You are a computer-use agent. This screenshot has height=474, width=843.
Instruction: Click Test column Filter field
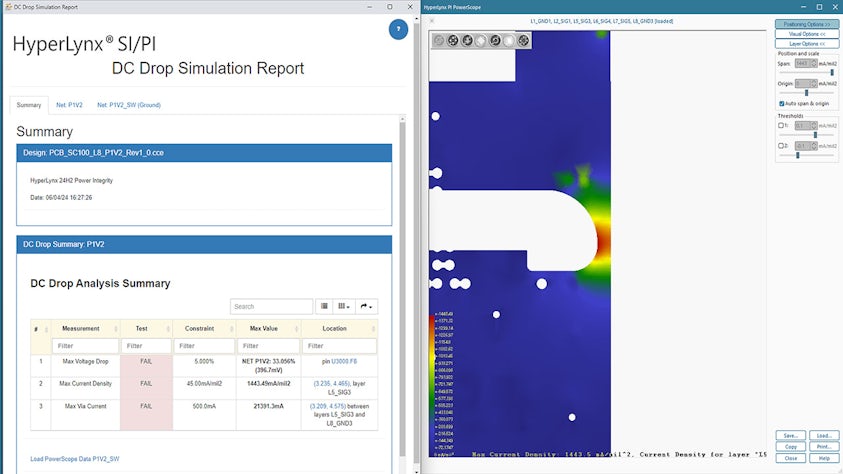click(x=146, y=346)
